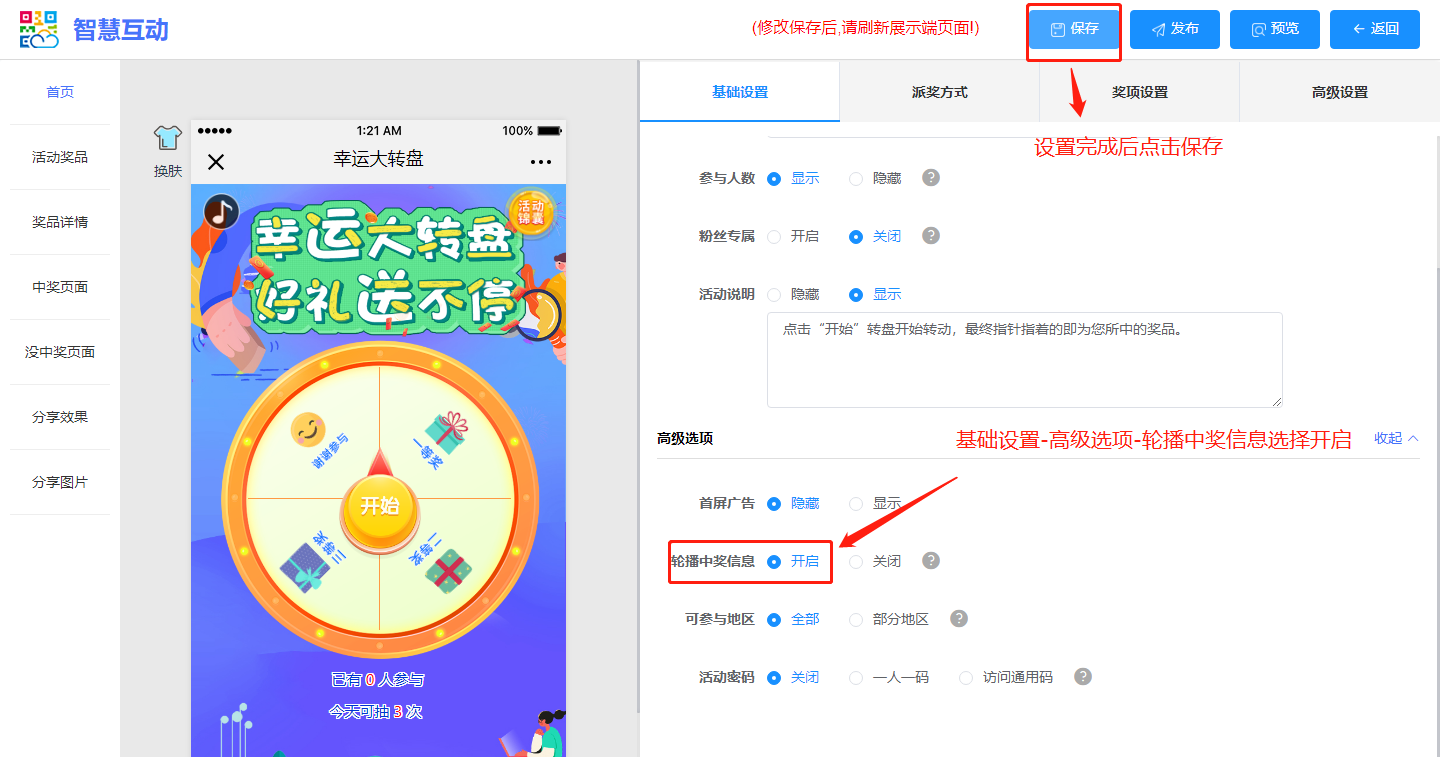Toggle the music note icon
The width and height of the screenshot is (1440, 757).
[x=220, y=211]
